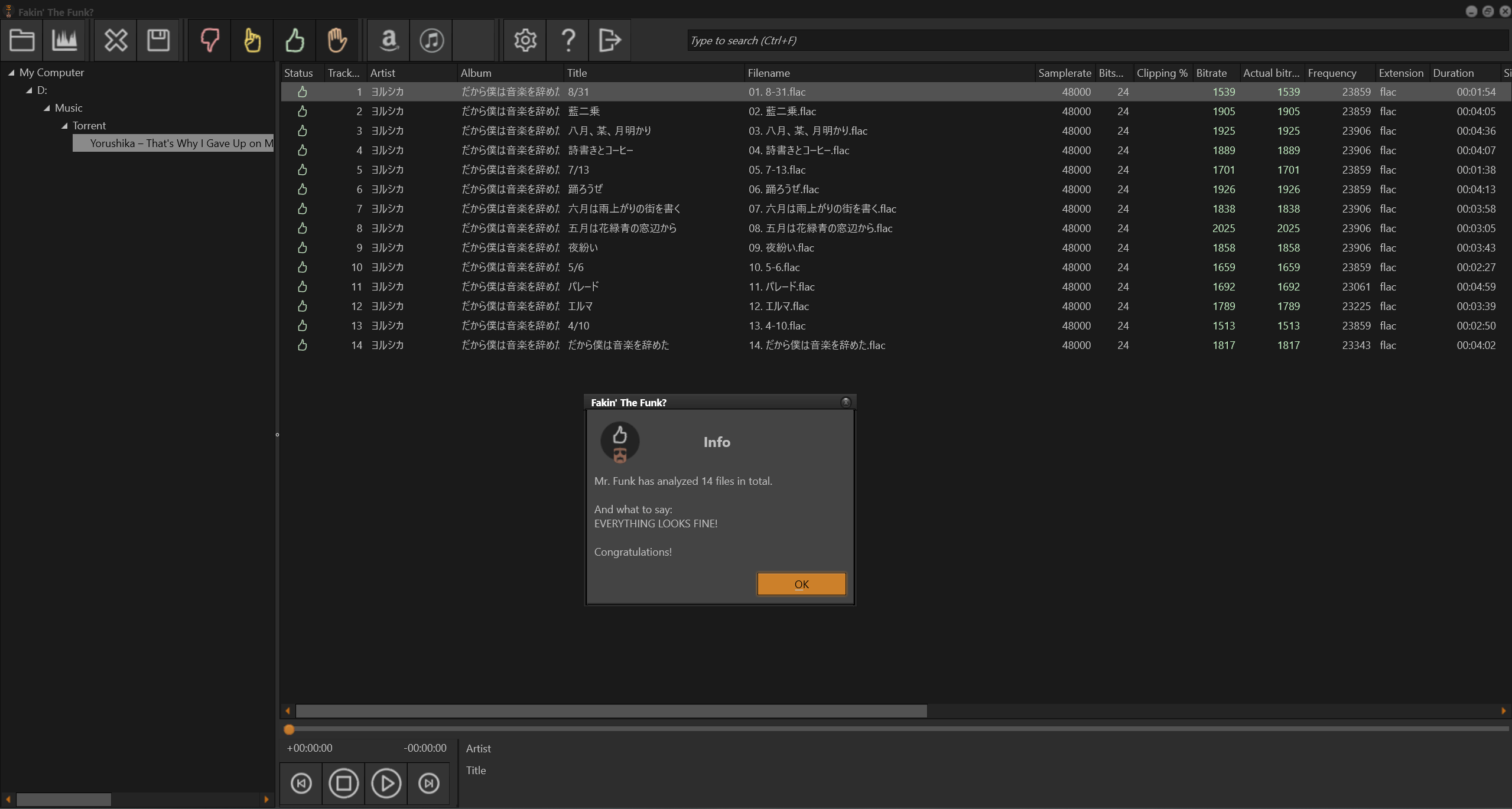Open folder icon in toolbar
Viewport: 1512px width, 809px height.
click(22, 40)
